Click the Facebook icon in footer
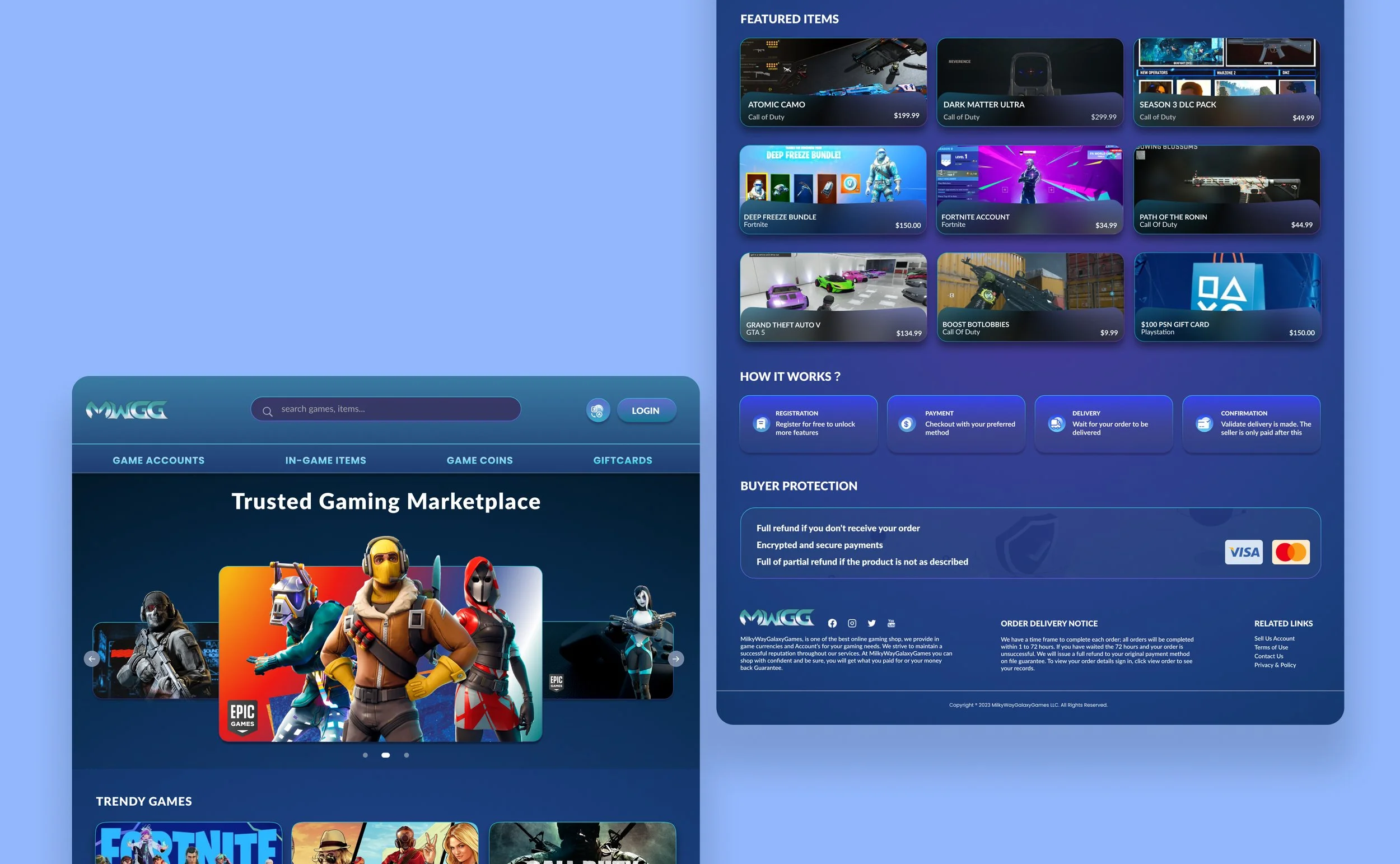Screen dimensions: 1400x864 [832, 623]
